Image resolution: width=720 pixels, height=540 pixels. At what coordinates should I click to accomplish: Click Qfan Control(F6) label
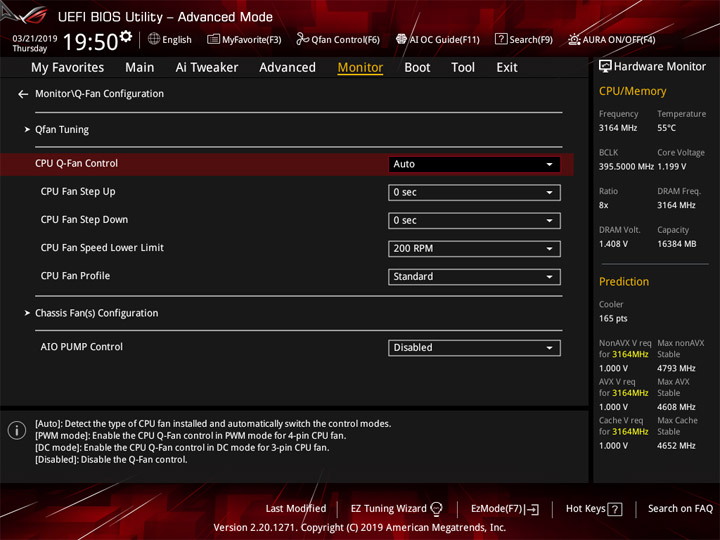point(345,39)
